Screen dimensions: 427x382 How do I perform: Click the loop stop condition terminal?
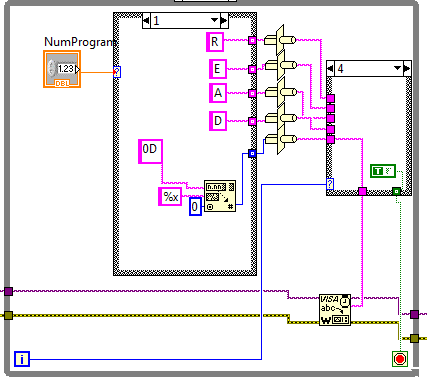(400, 359)
